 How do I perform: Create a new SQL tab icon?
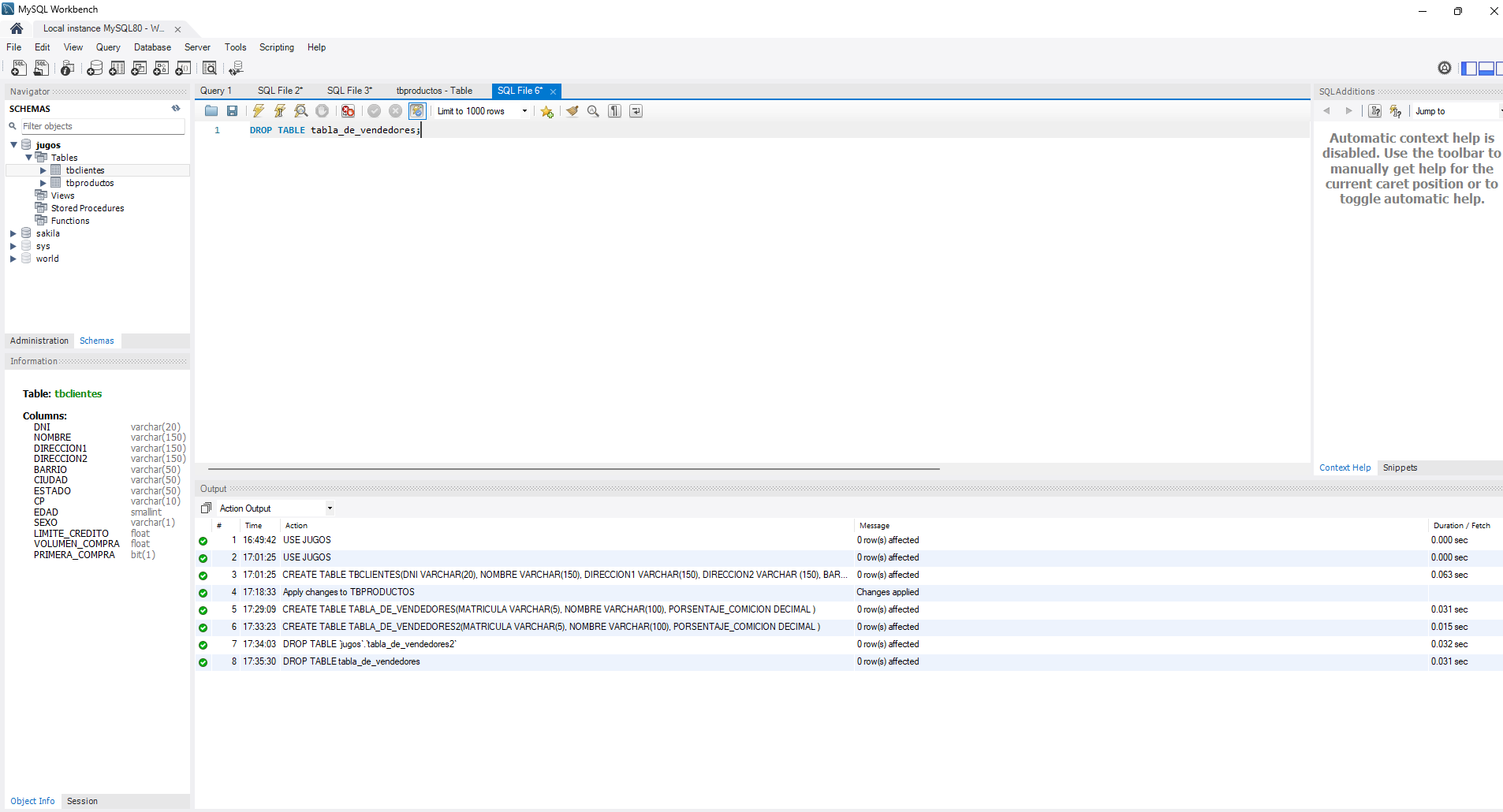pos(19,69)
